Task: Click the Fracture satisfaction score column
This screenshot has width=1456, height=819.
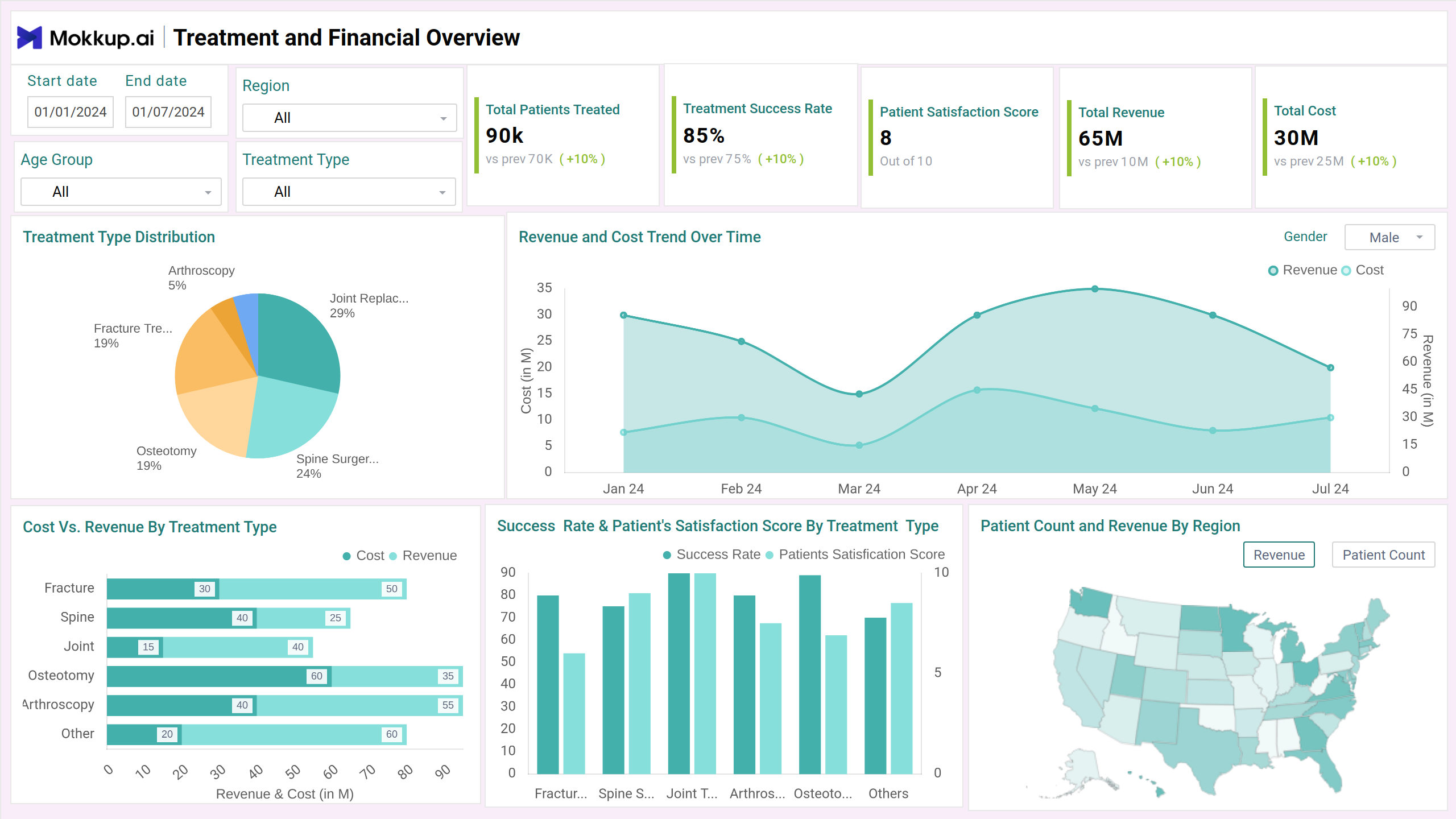Action: coord(574,713)
